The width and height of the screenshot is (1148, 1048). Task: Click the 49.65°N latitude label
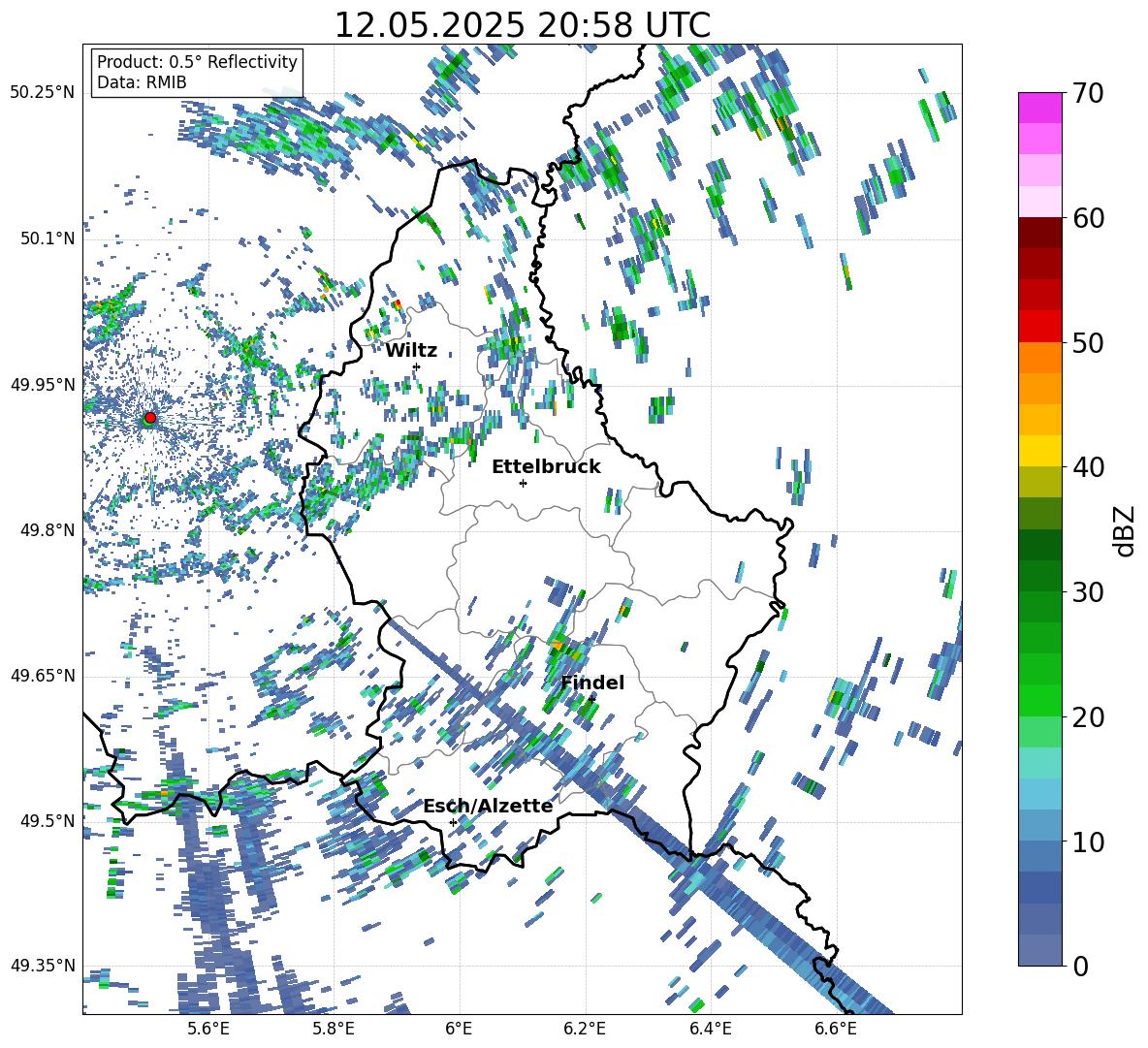pyautogui.click(x=43, y=675)
